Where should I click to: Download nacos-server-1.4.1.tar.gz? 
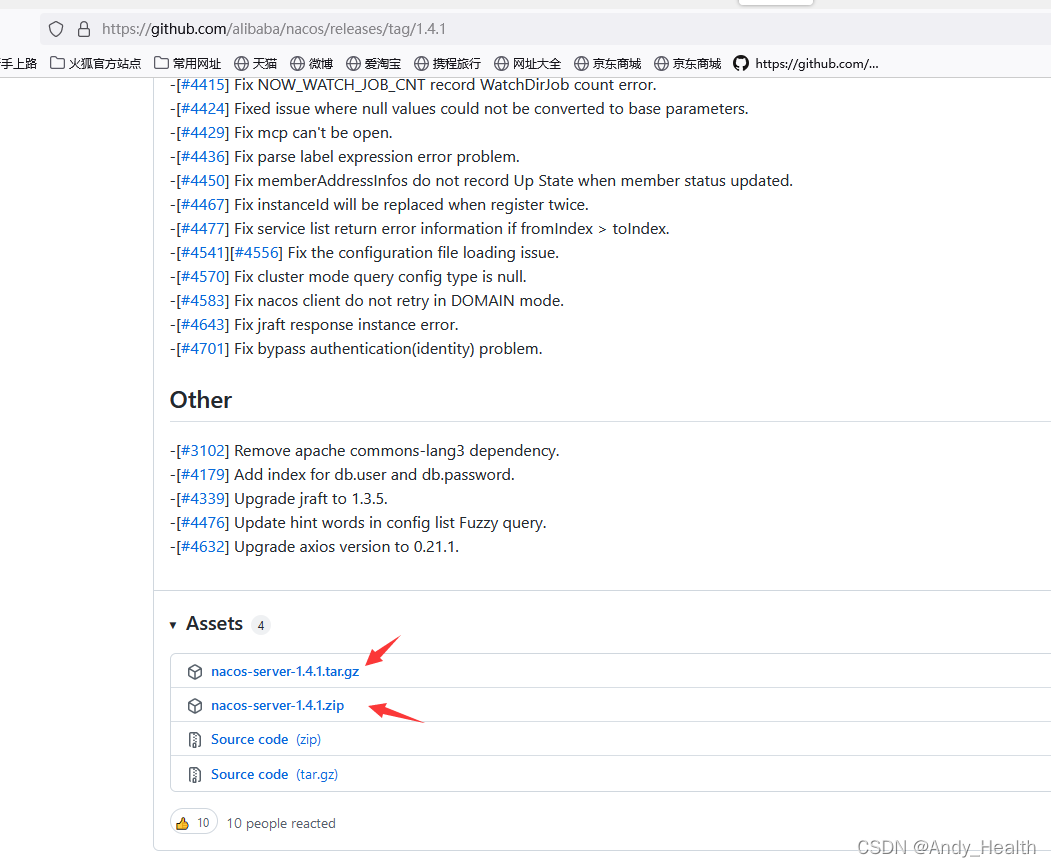click(x=285, y=671)
